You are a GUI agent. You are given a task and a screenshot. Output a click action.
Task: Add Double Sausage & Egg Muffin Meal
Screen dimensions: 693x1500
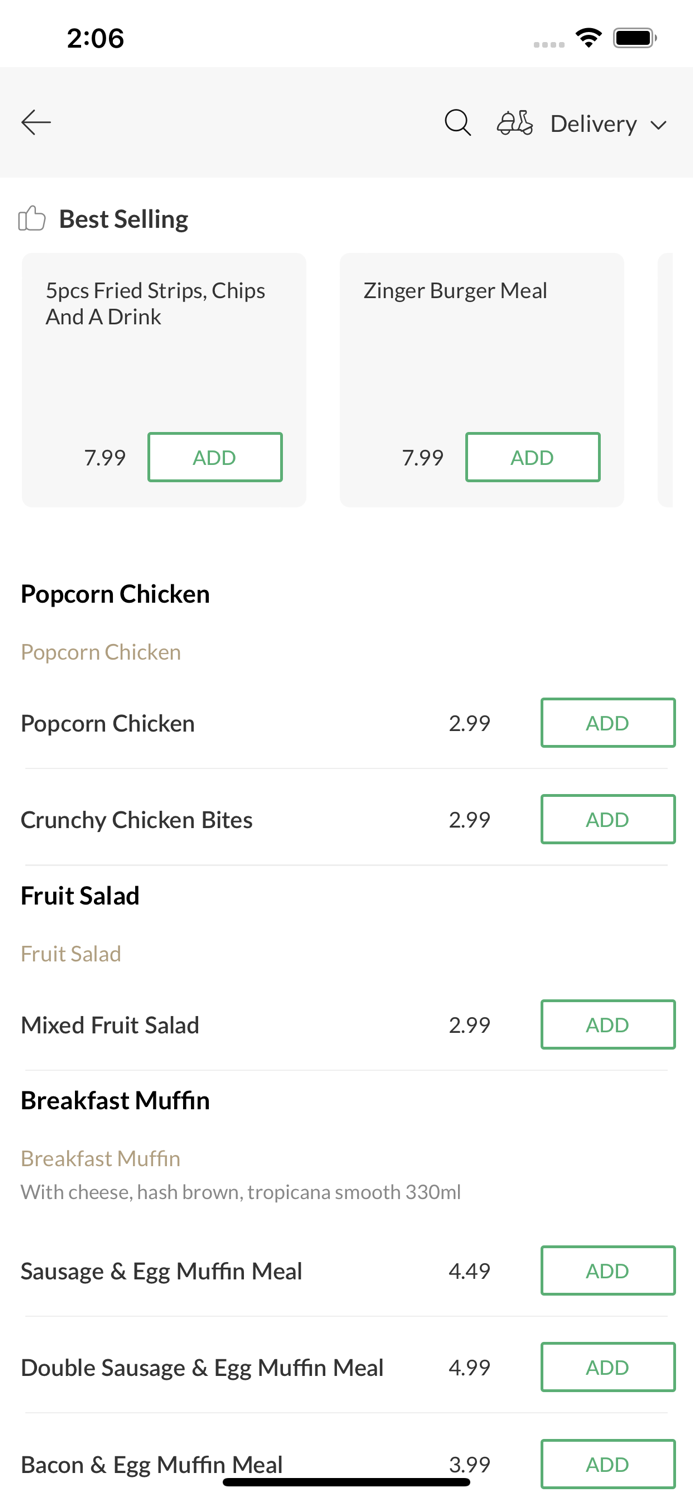[608, 1366]
